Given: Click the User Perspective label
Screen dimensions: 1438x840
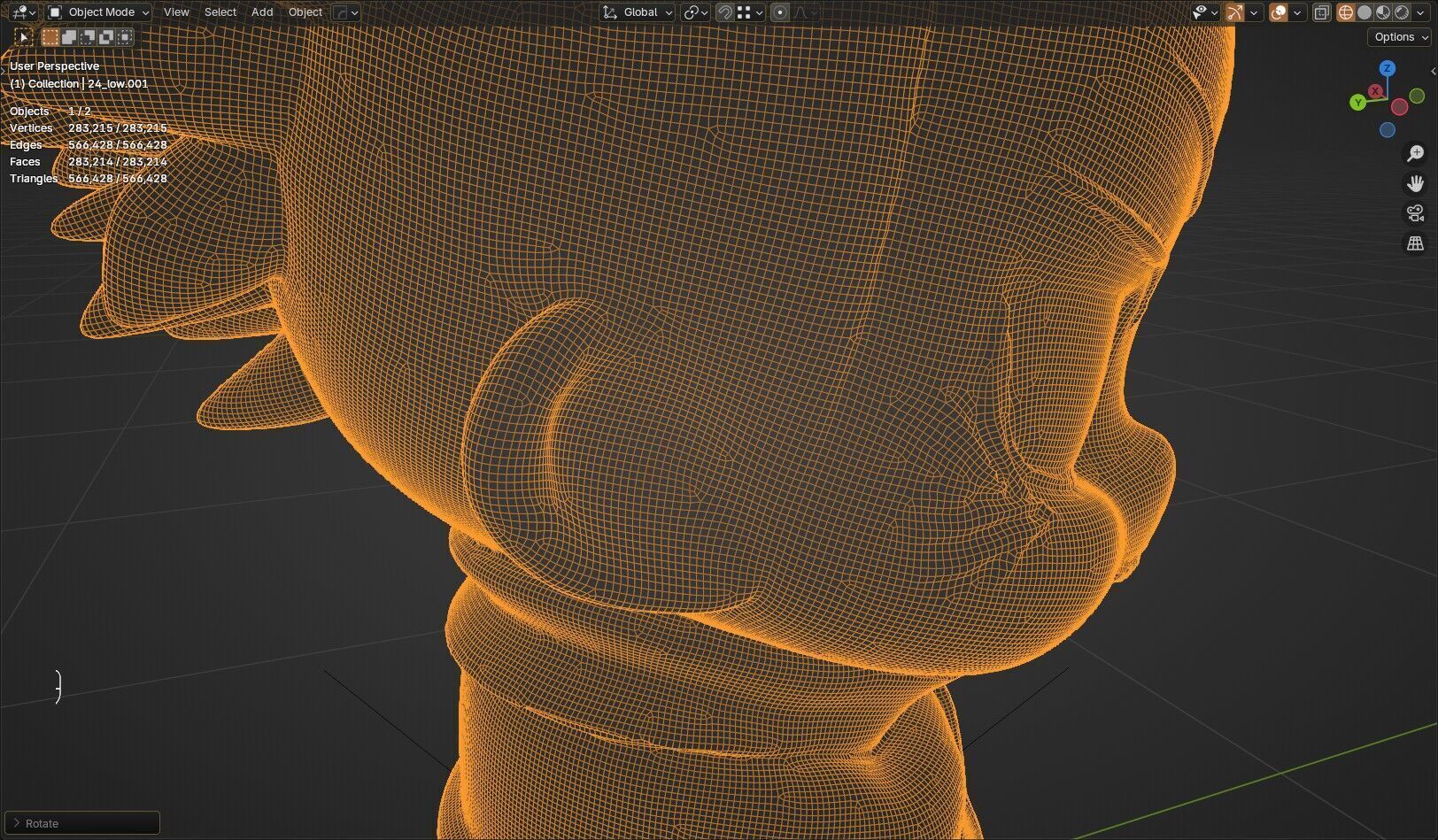Looking at the screenshot, I should [x=54, y=66].
